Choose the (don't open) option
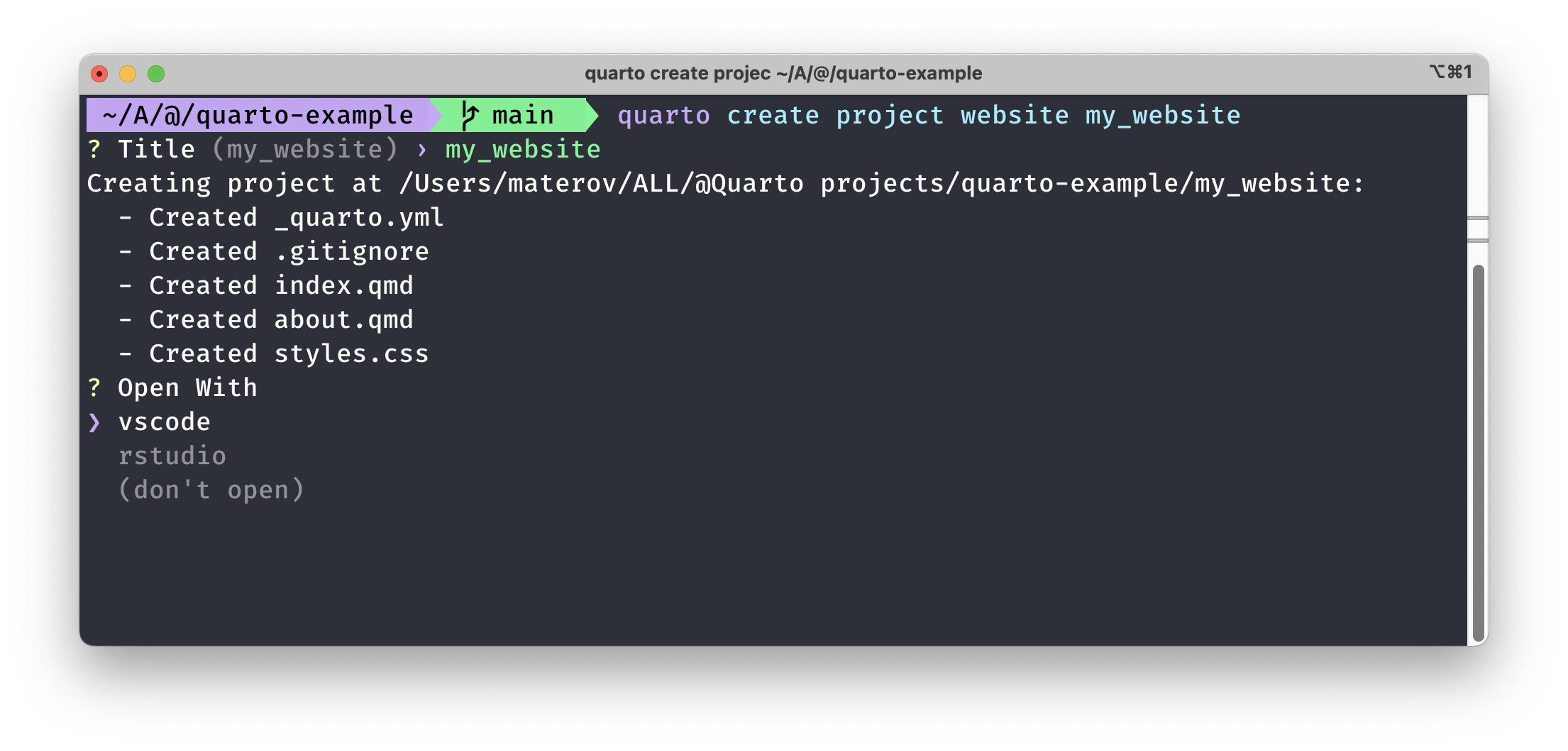This screenshot has width=1568, height=751. tap(211, 490)
